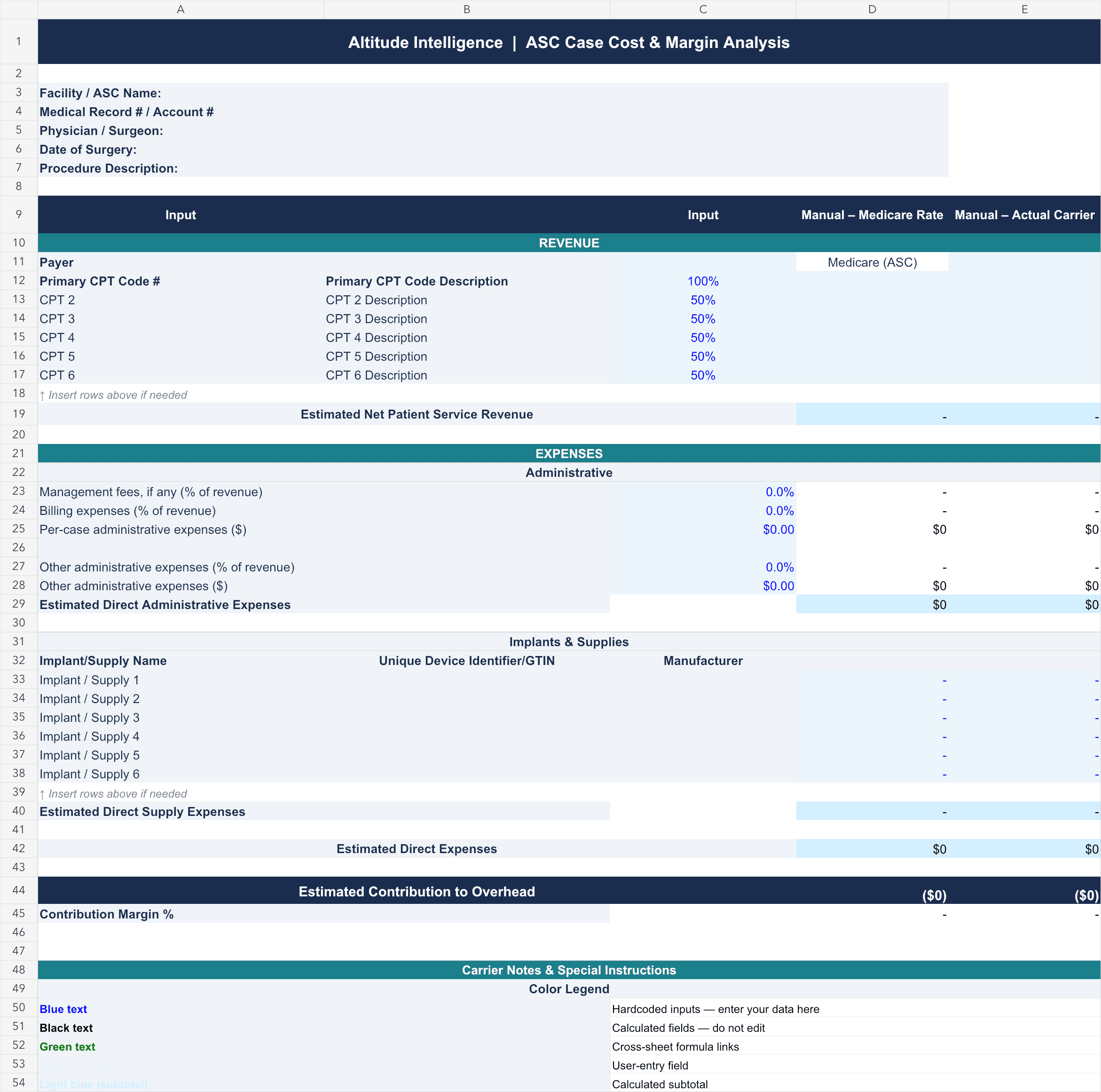Click the Primary CPT Code # cell
The width and height of the screenshot is (1101, 1092).
click(x=181, y=281)
